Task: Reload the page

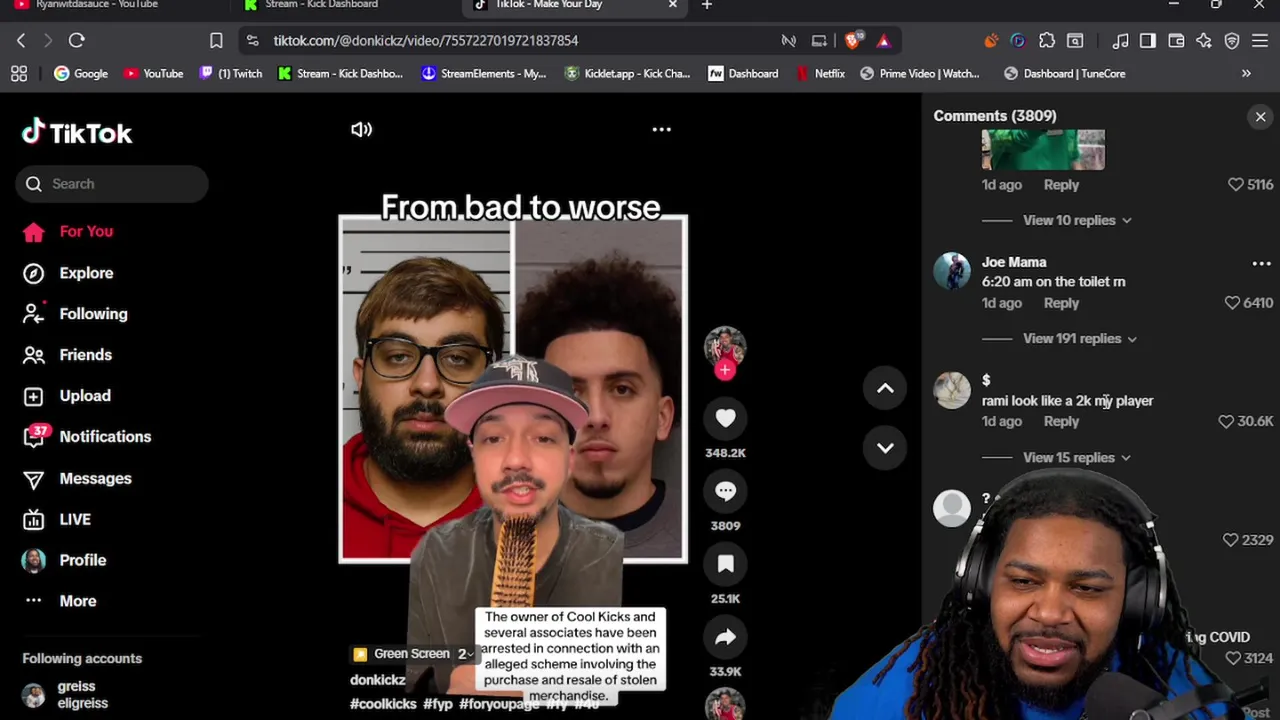Action: click(x=76, y=40)
